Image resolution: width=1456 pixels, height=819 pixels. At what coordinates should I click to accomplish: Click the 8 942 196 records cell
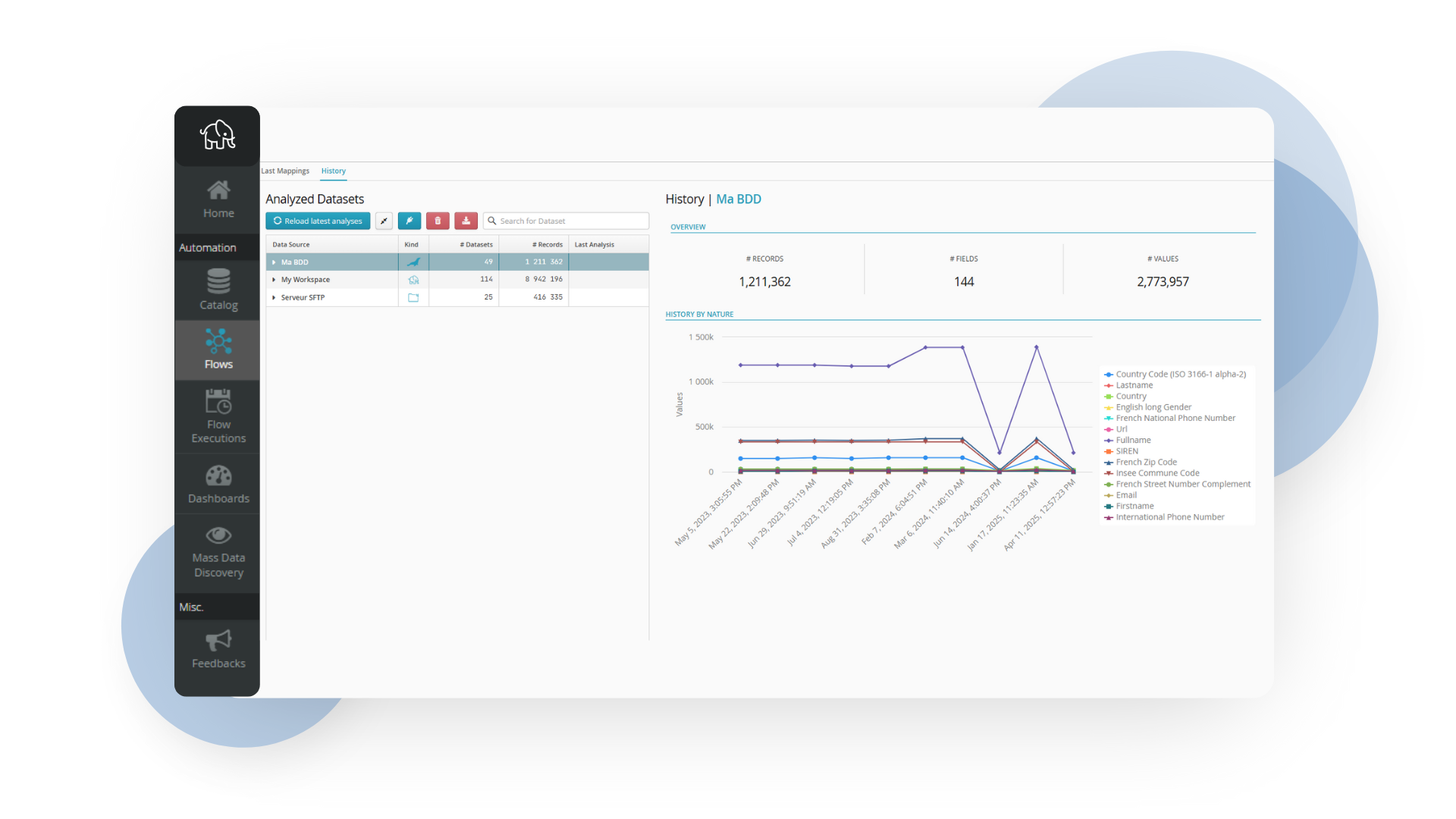tap(534, 279)
